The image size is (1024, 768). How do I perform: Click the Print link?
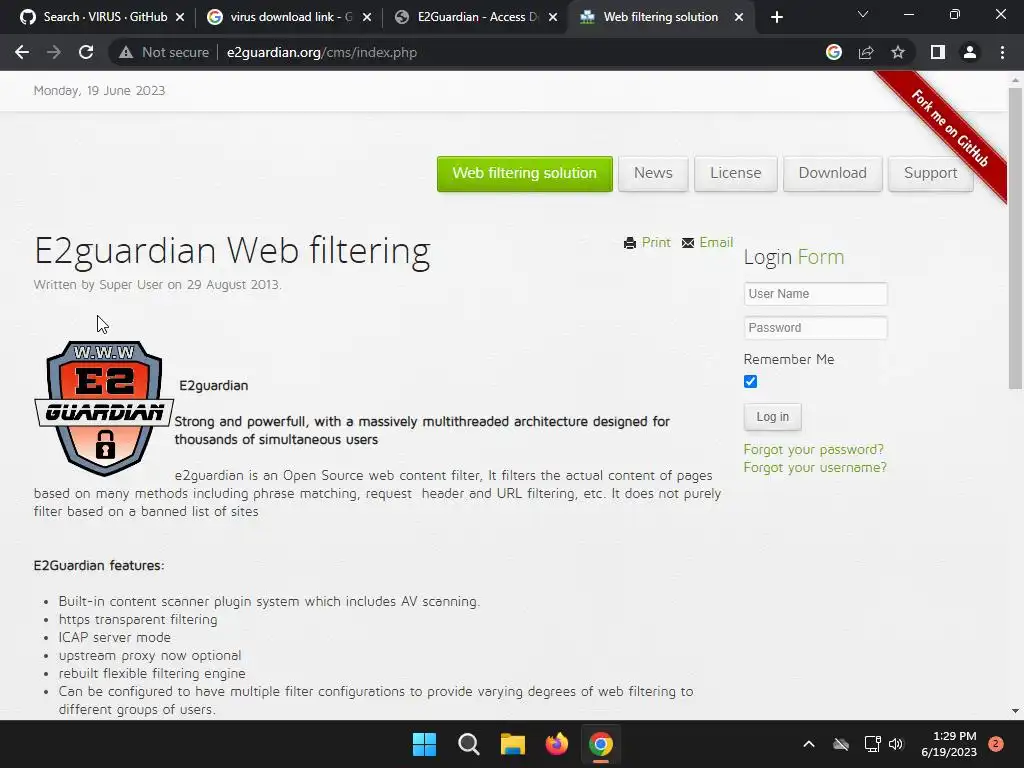pos(656,242)
